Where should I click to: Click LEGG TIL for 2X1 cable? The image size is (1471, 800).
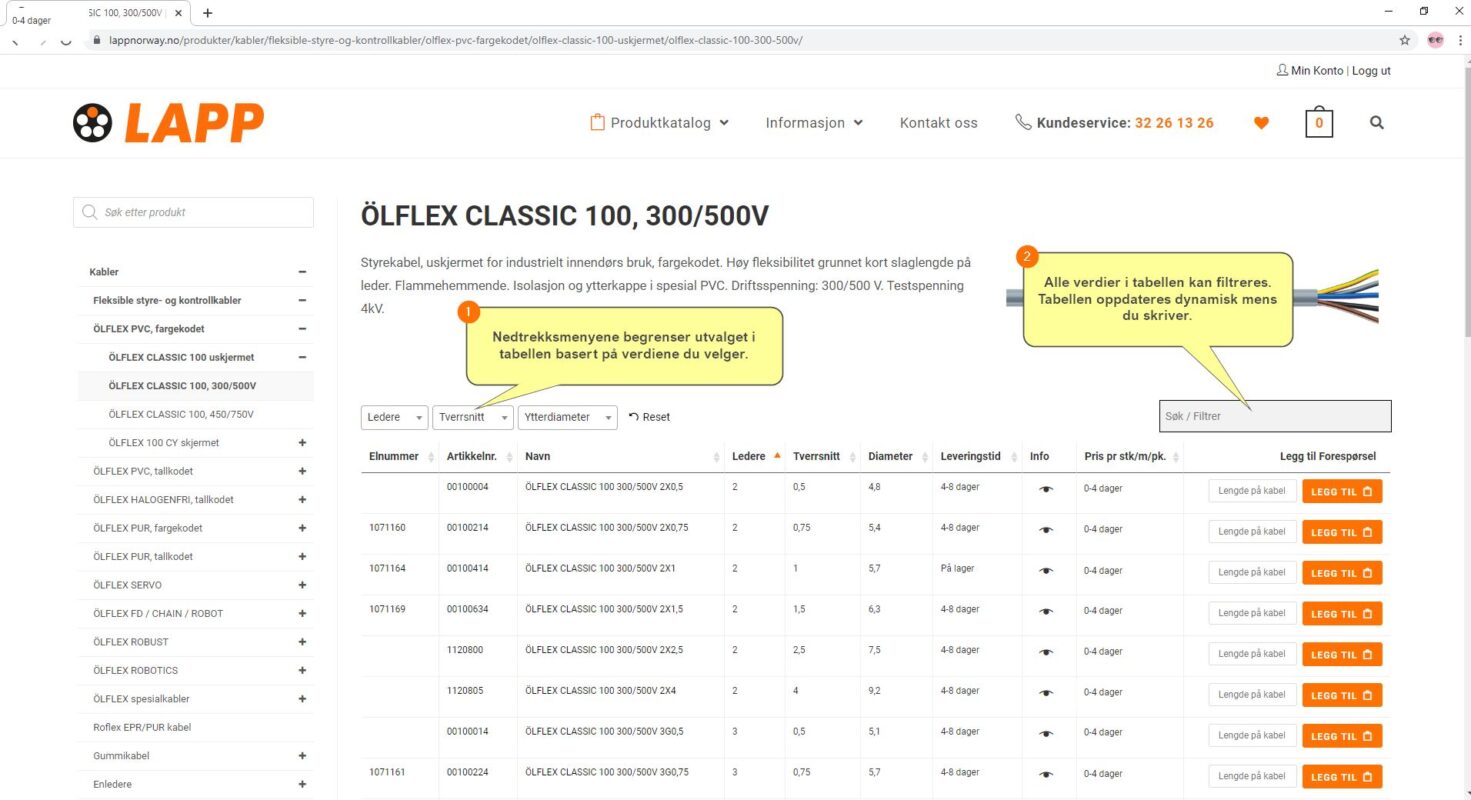click(1342, 573)
